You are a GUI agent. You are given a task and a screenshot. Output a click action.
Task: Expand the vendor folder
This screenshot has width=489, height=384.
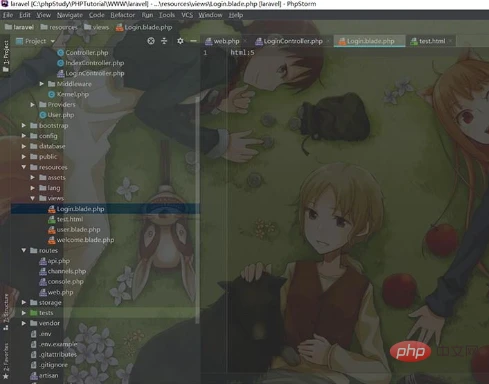24,323
